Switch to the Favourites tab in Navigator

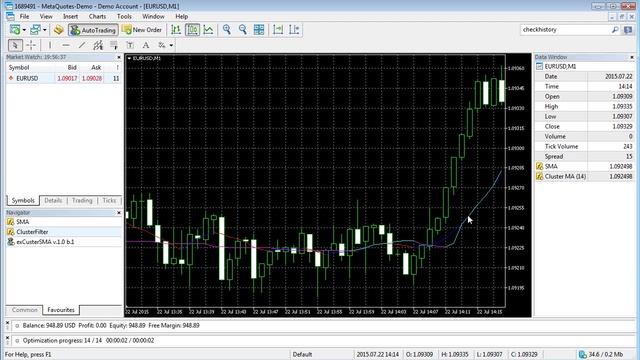pyautogui.click(x=61, y=310)
